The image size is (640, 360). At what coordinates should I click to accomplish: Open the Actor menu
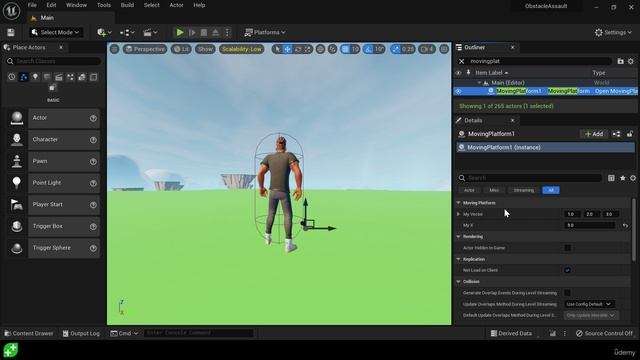click(176, 5)
